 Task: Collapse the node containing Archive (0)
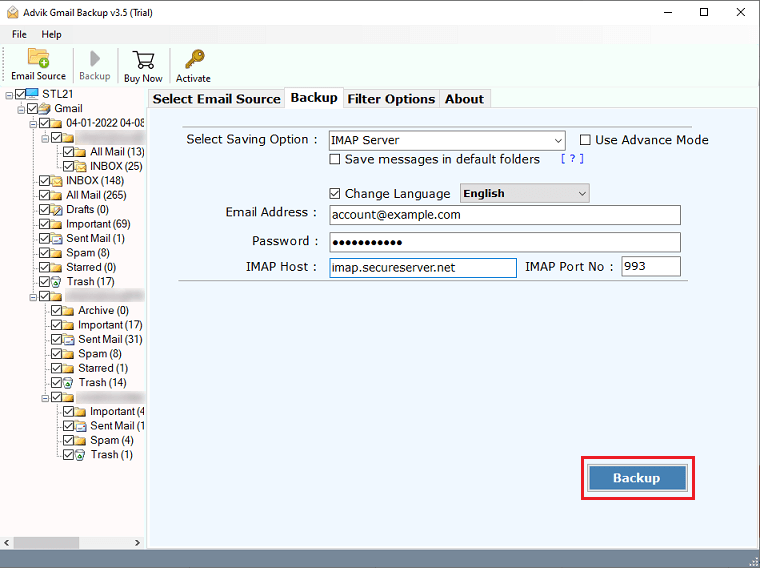coord(33,297)
